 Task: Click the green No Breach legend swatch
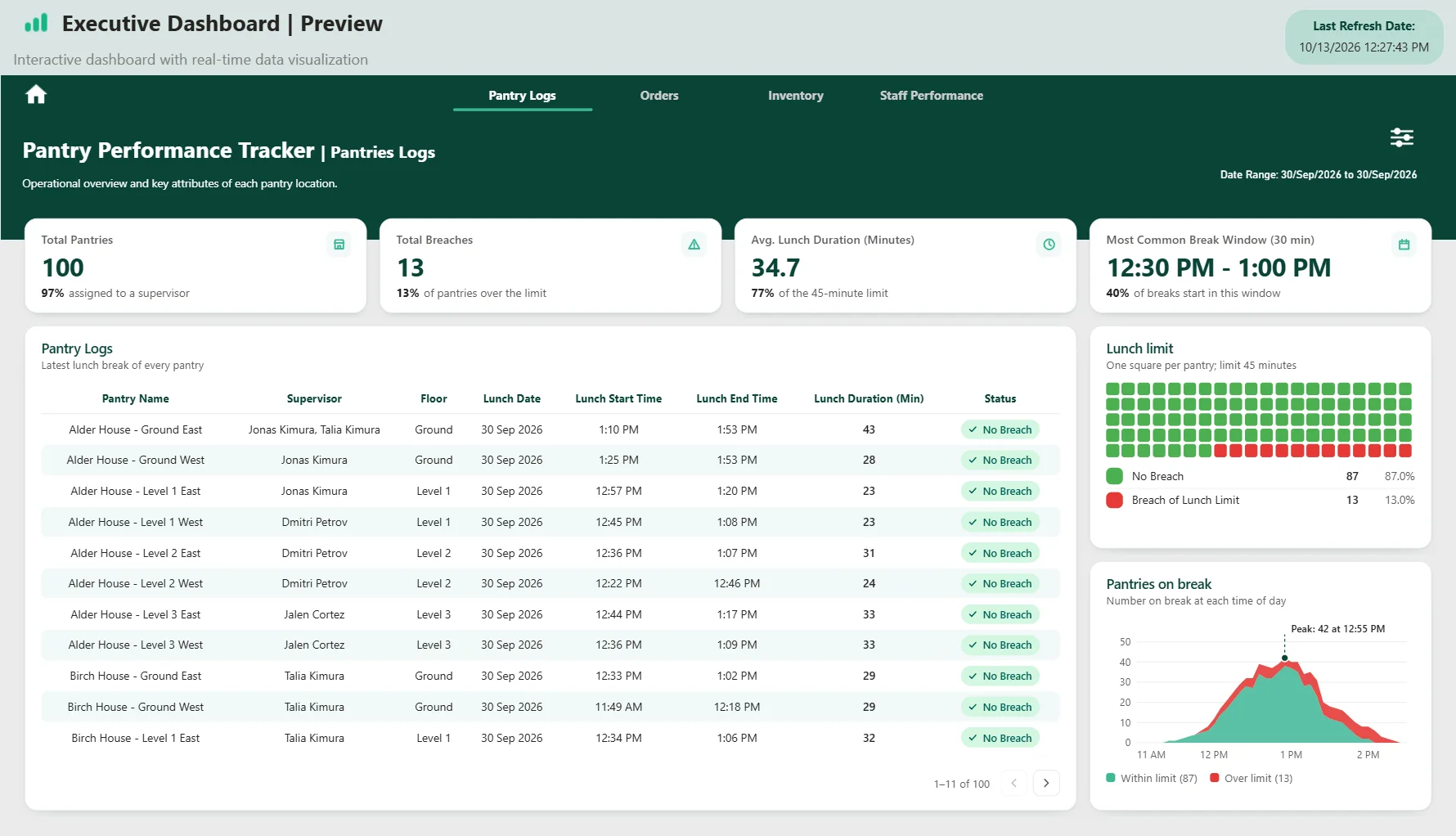coord(1114,476)
